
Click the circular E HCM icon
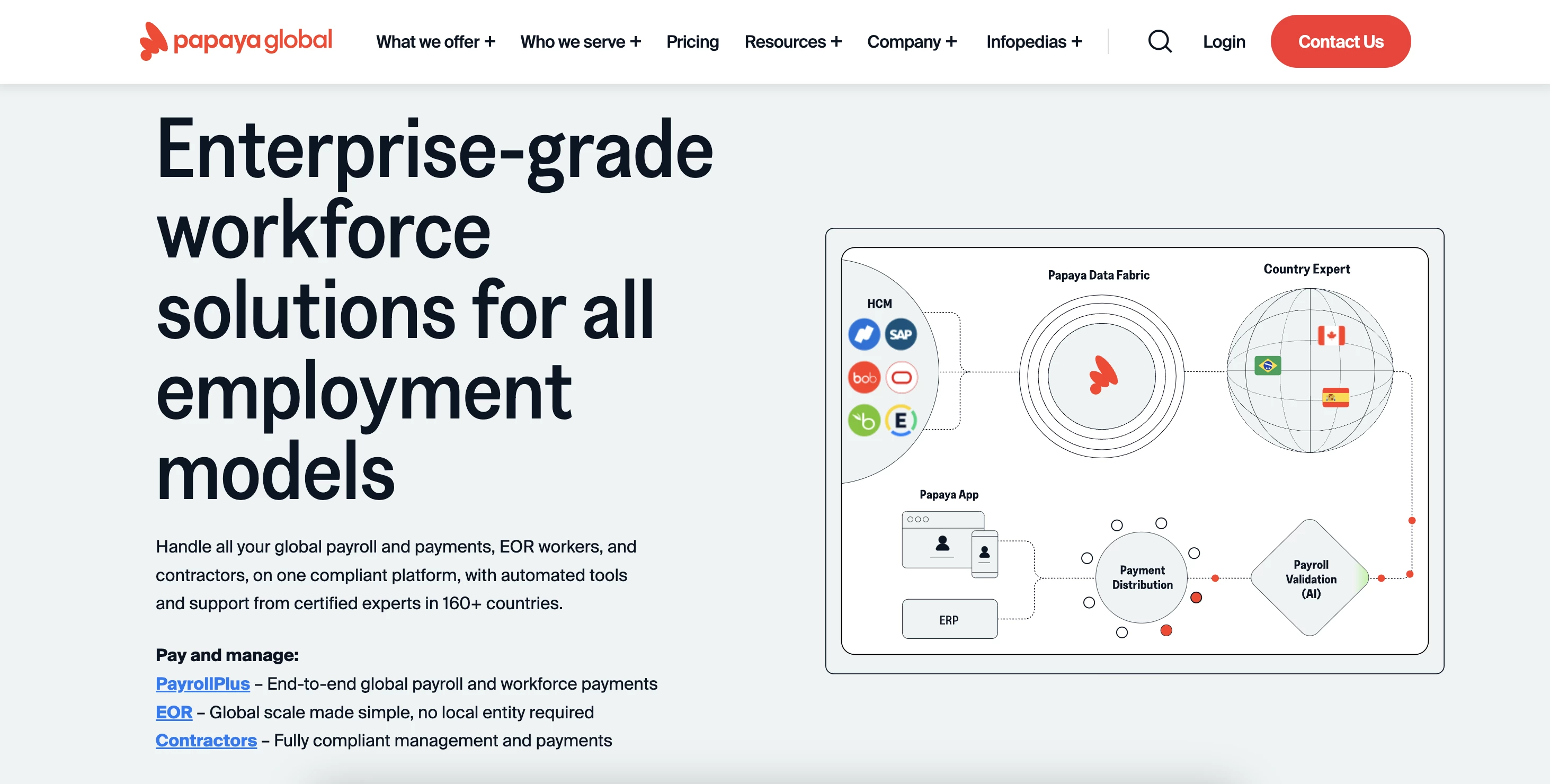coord(901,420)
